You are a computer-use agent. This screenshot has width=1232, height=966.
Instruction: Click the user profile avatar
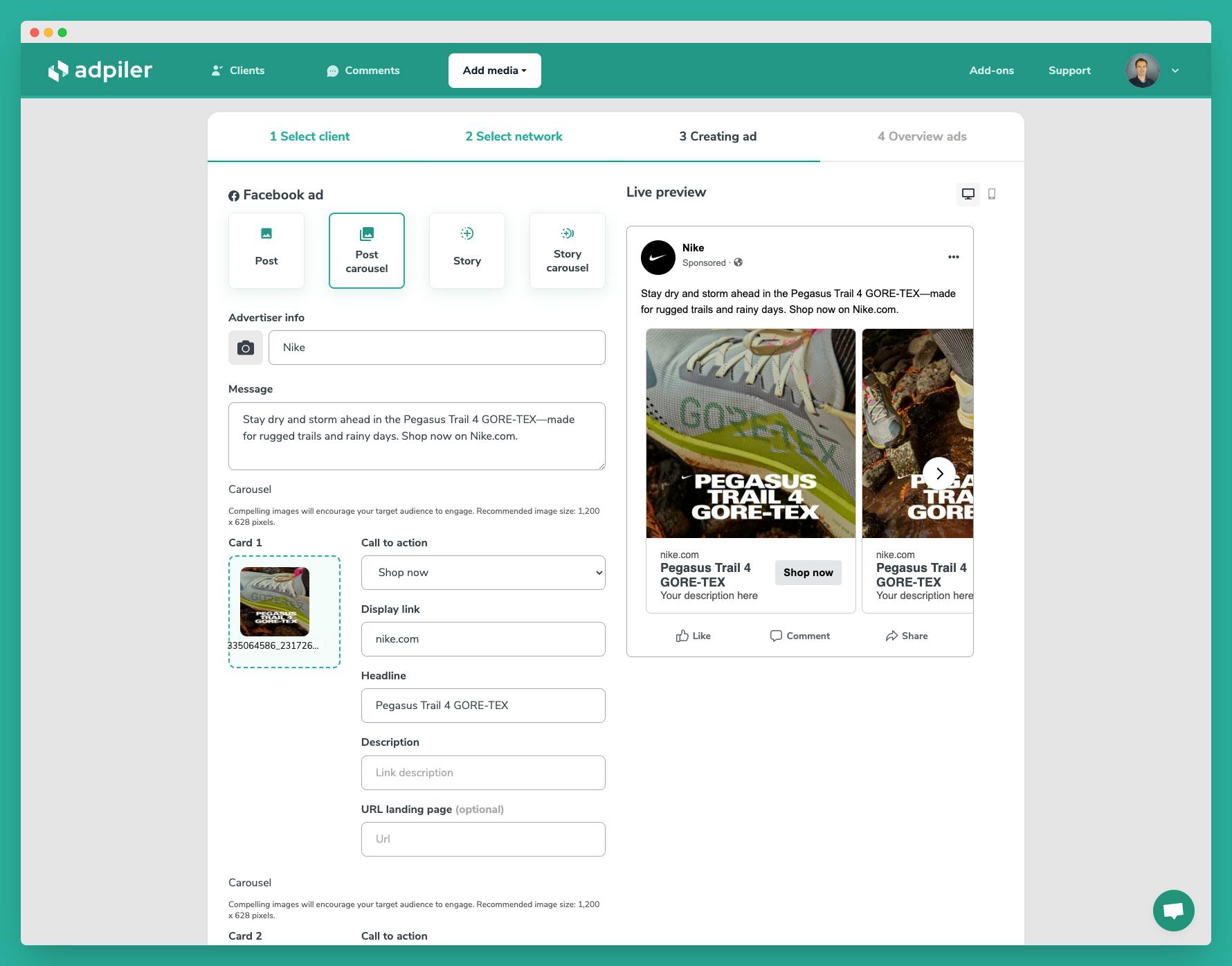coord(1143,71)
